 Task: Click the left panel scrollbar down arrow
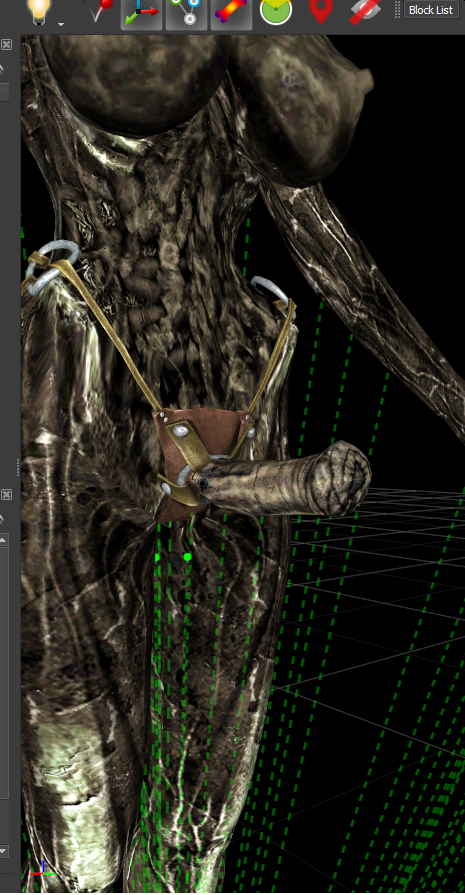click(x=3, y=851)
